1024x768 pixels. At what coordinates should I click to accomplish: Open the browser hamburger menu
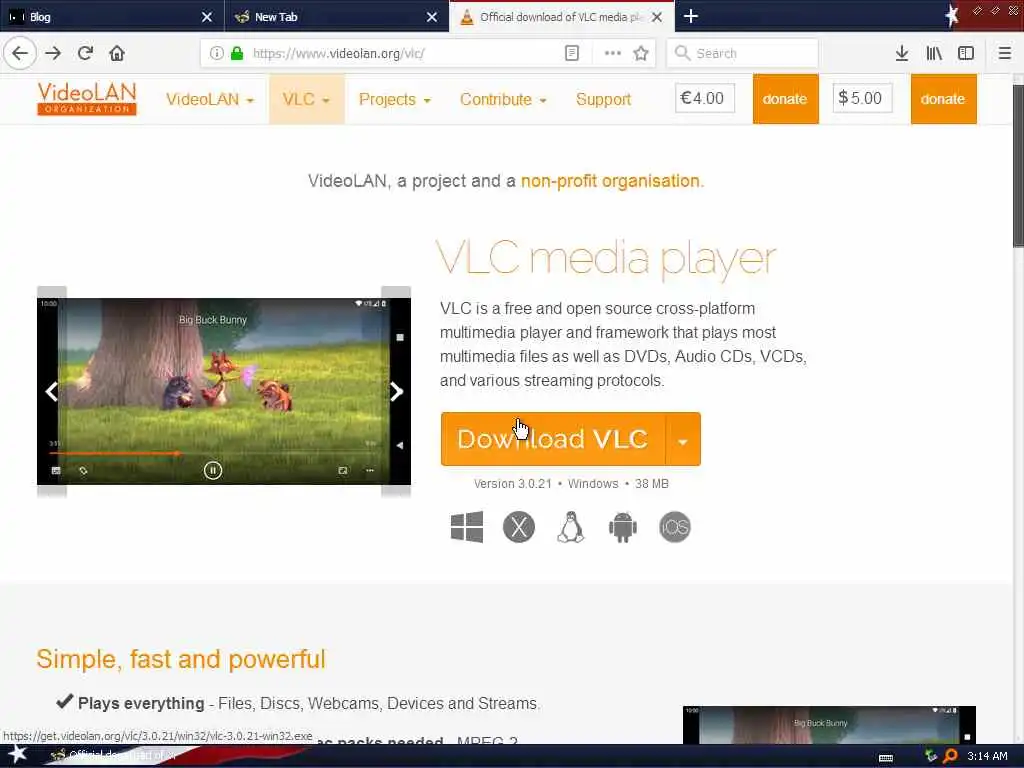coord(1005,53)
